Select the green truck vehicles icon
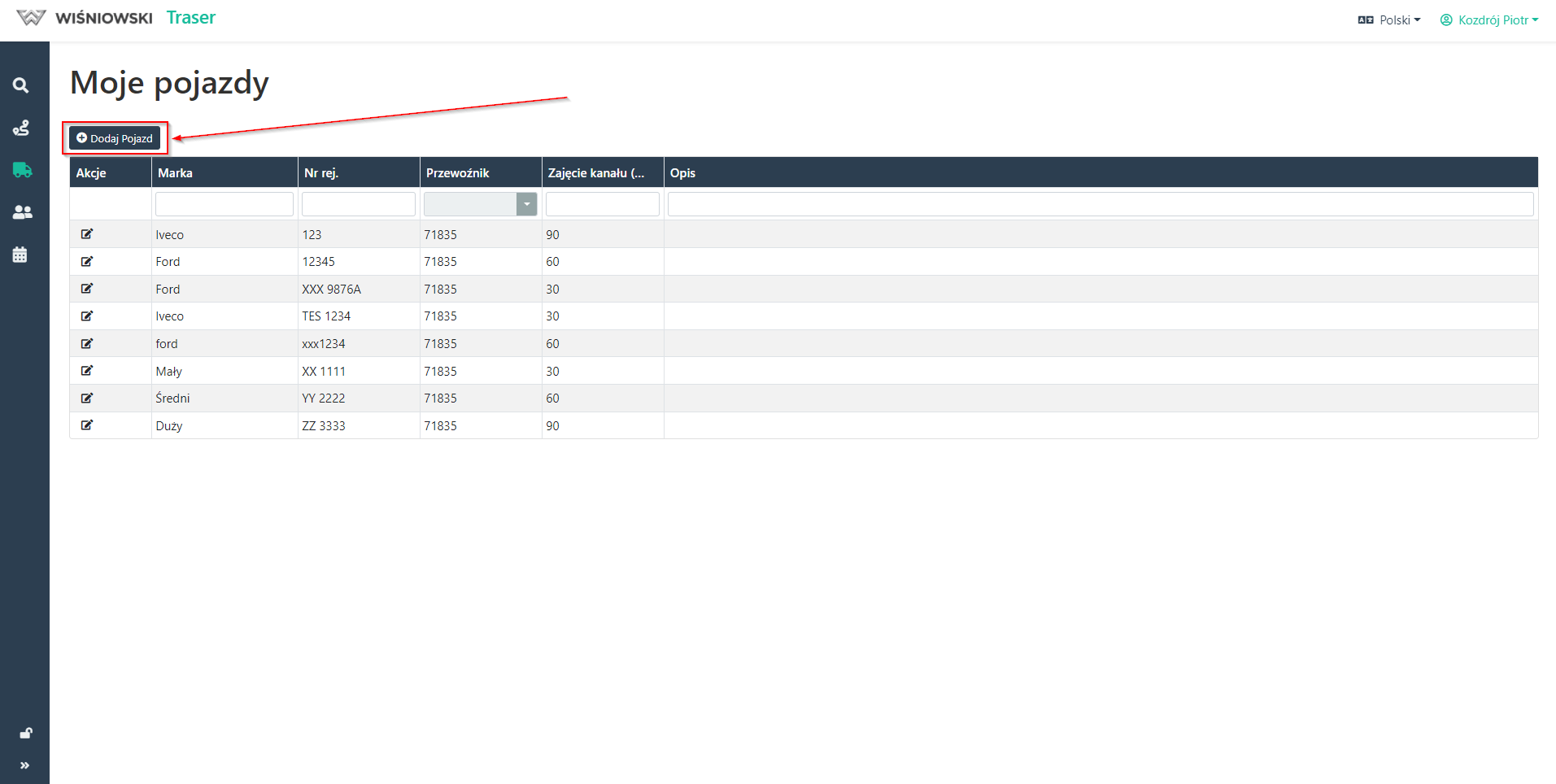The width and height of the screenshot is (1556, 784). 22,170
